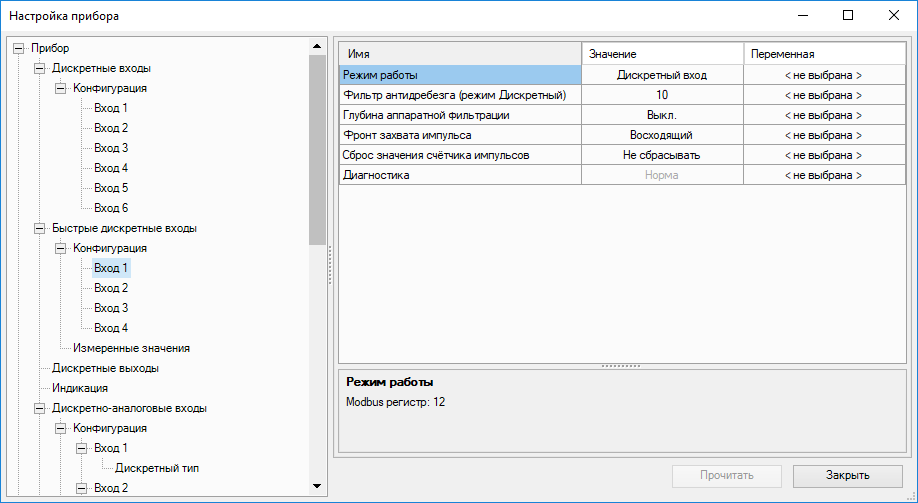Collapse Дискретно-аналоговые входы tree branch
The image size is (918, 503).
pos(40,408)
